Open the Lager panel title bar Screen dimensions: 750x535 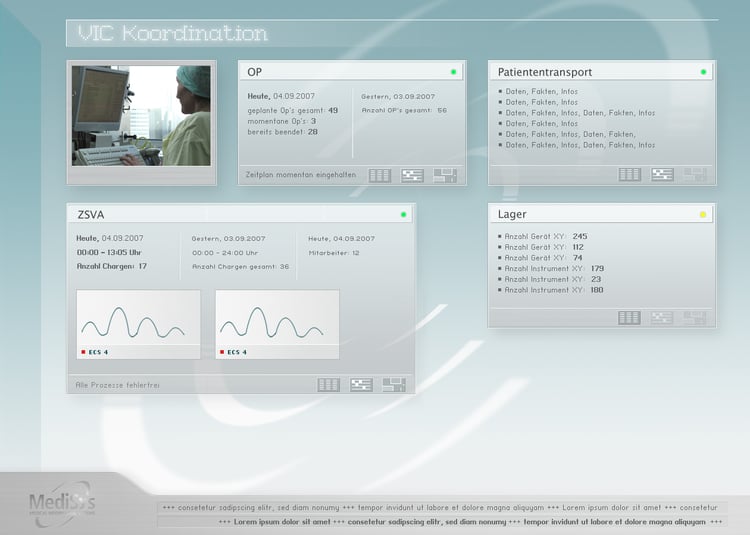[x=601, y=214]
